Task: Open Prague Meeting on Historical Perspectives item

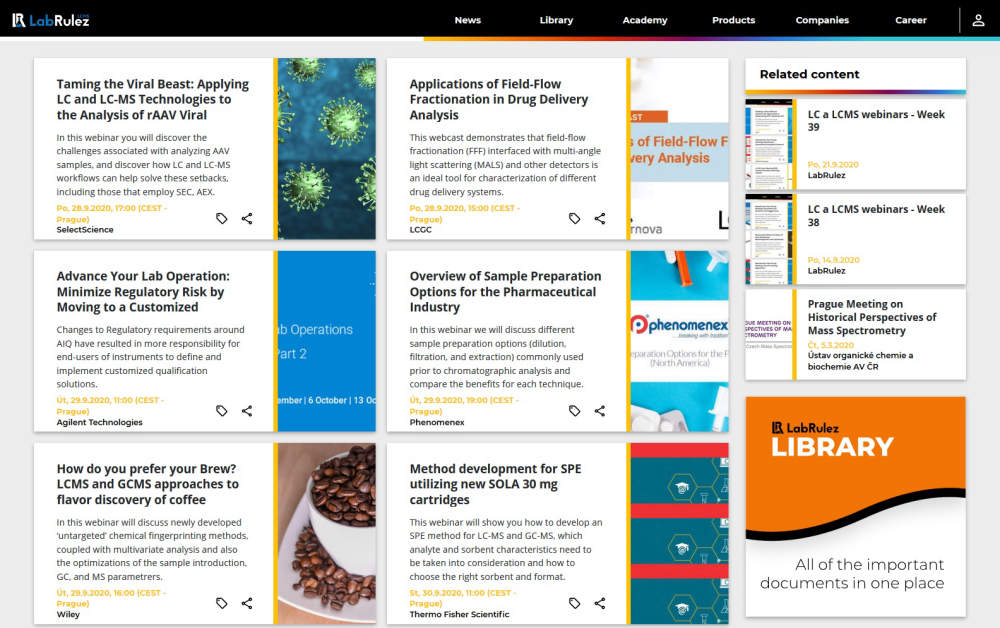Action: 872,318
